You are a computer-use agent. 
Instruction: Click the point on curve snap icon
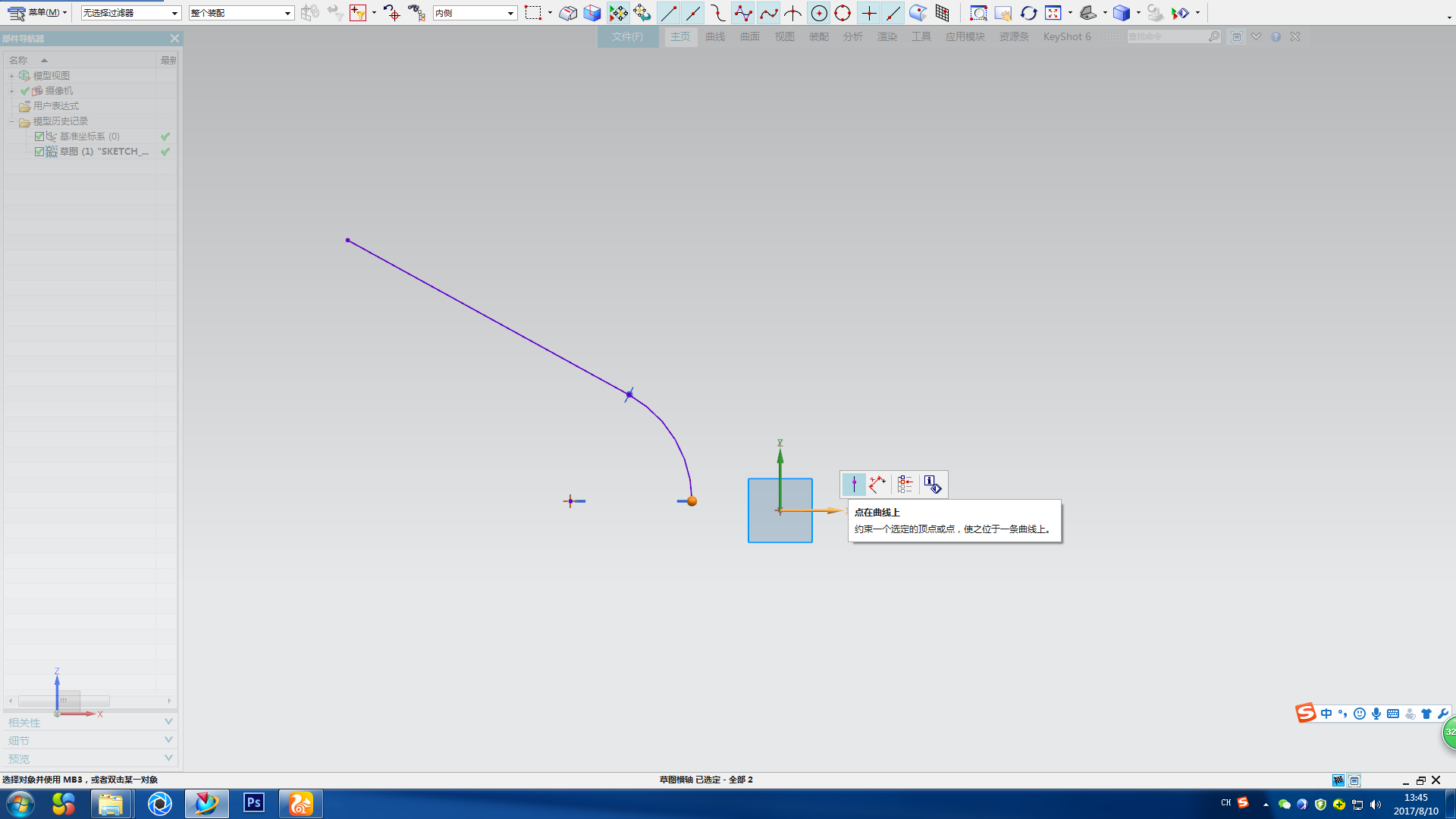tap(893, 13)
